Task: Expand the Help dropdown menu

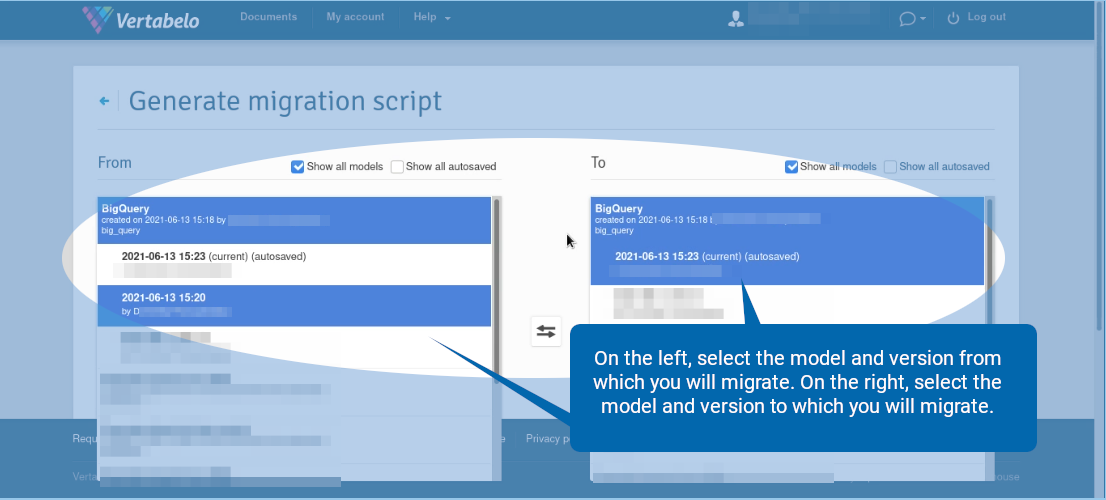Action: (x=432, y=17)
